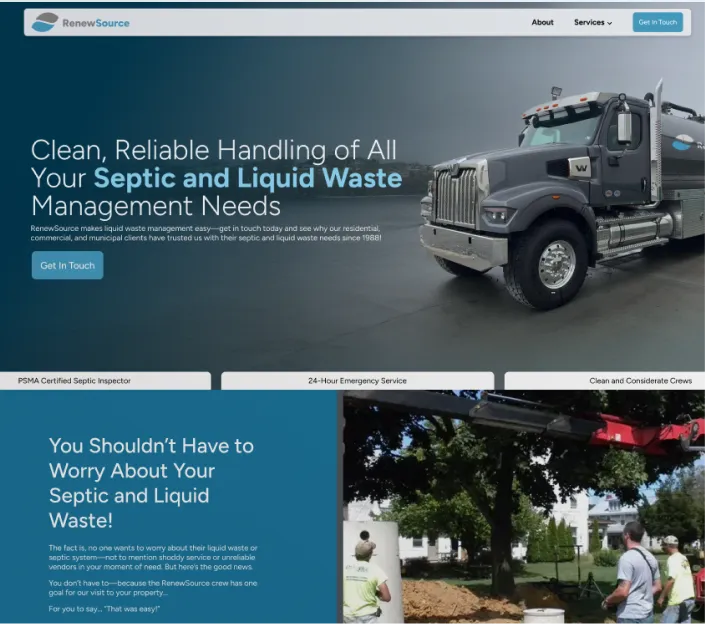Expand the Services dropdown menu
The height and width of the screenshot is (624, 705).
click(x=593, y=22)
